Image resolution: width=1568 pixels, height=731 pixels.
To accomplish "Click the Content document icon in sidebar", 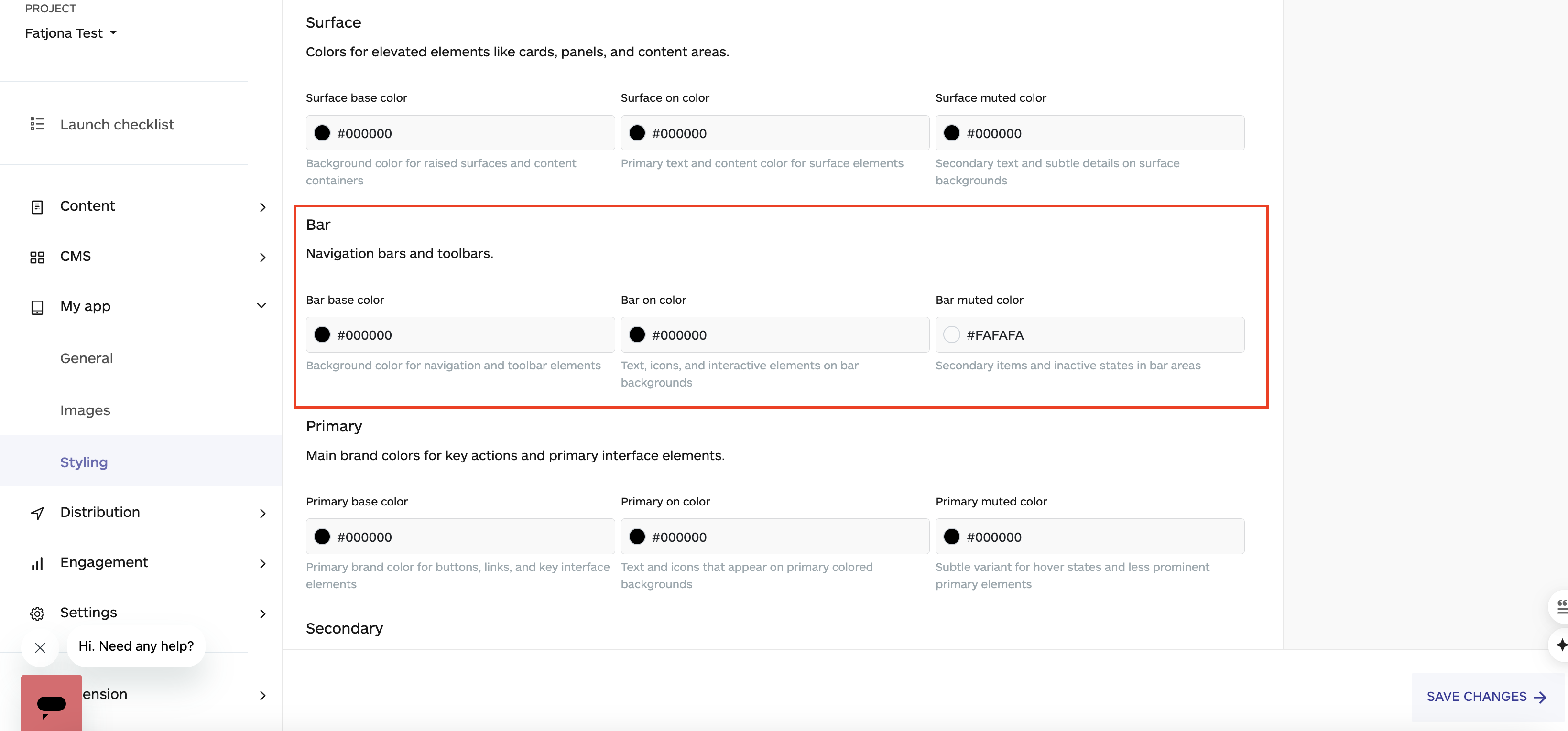I will click(37, 207).
